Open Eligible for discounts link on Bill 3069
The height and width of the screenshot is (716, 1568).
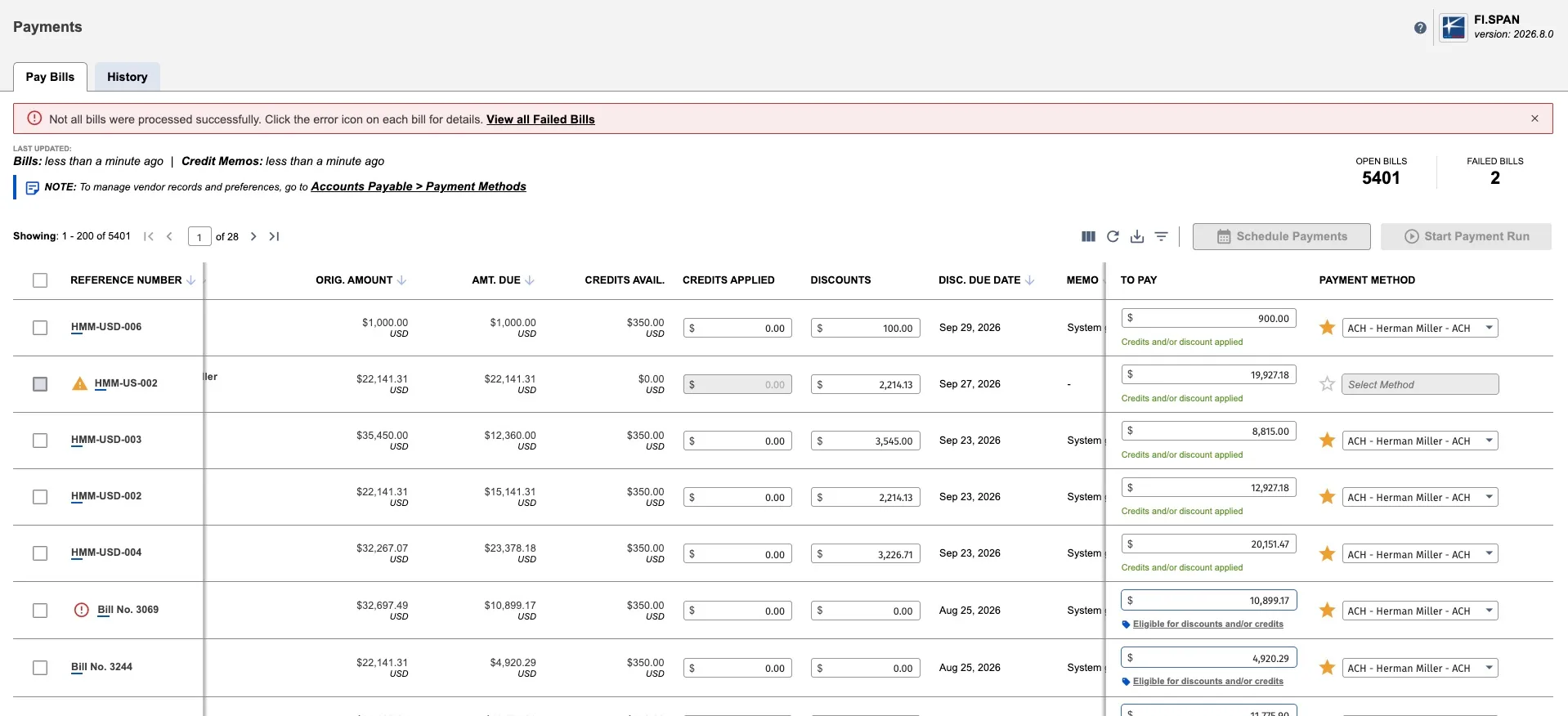point(1207,624)
